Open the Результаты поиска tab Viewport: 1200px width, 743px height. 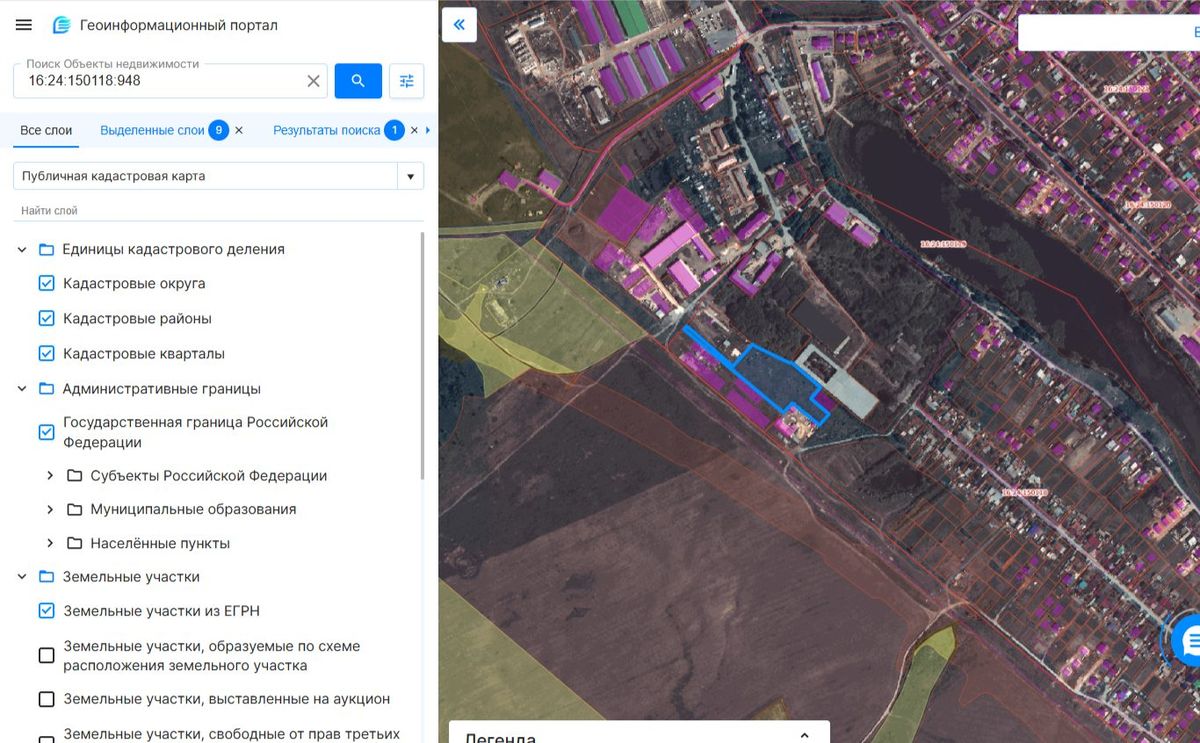[x=326, y=130]
